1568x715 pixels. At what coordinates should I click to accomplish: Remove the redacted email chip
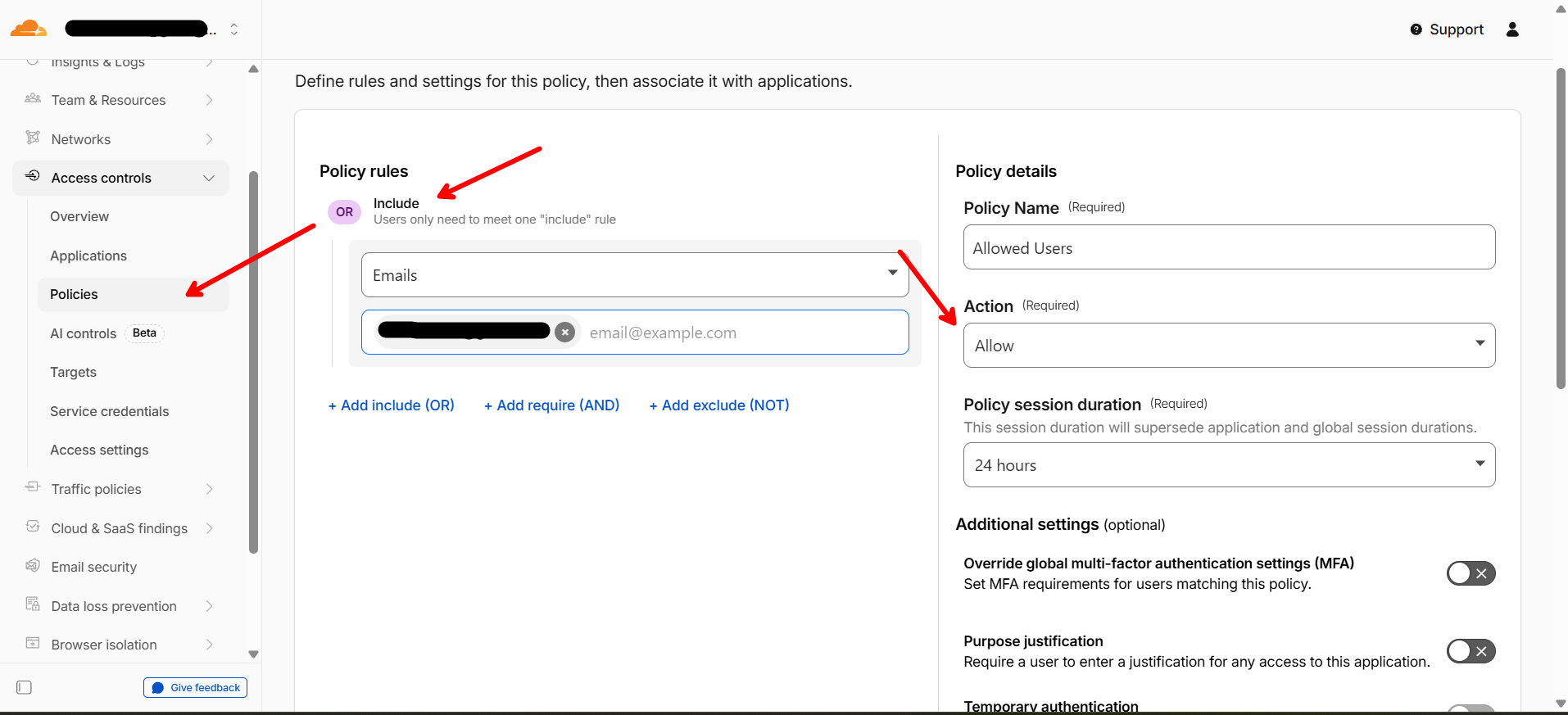tap(564, 332)
